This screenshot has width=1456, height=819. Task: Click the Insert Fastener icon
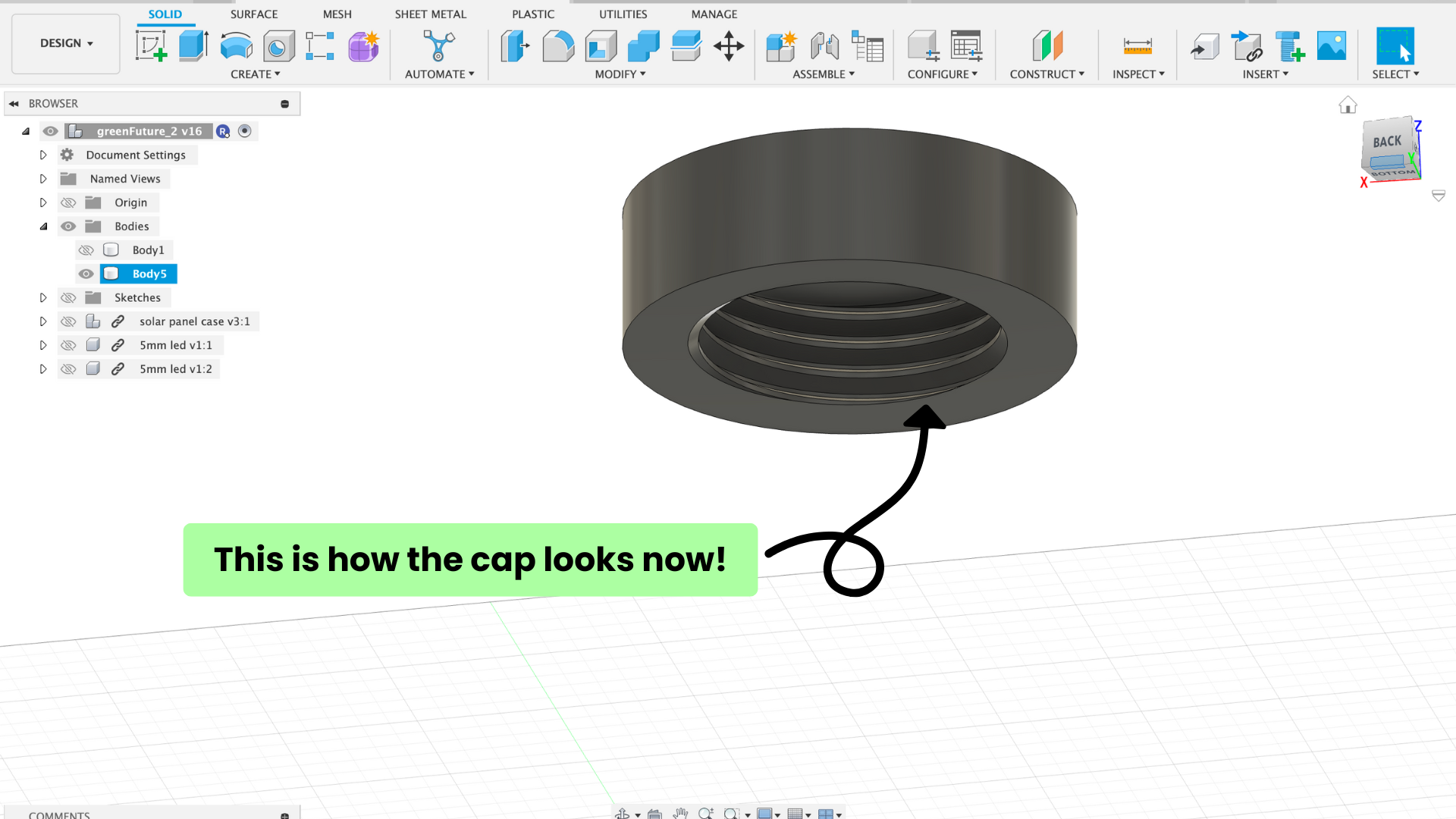(1289, 46)
